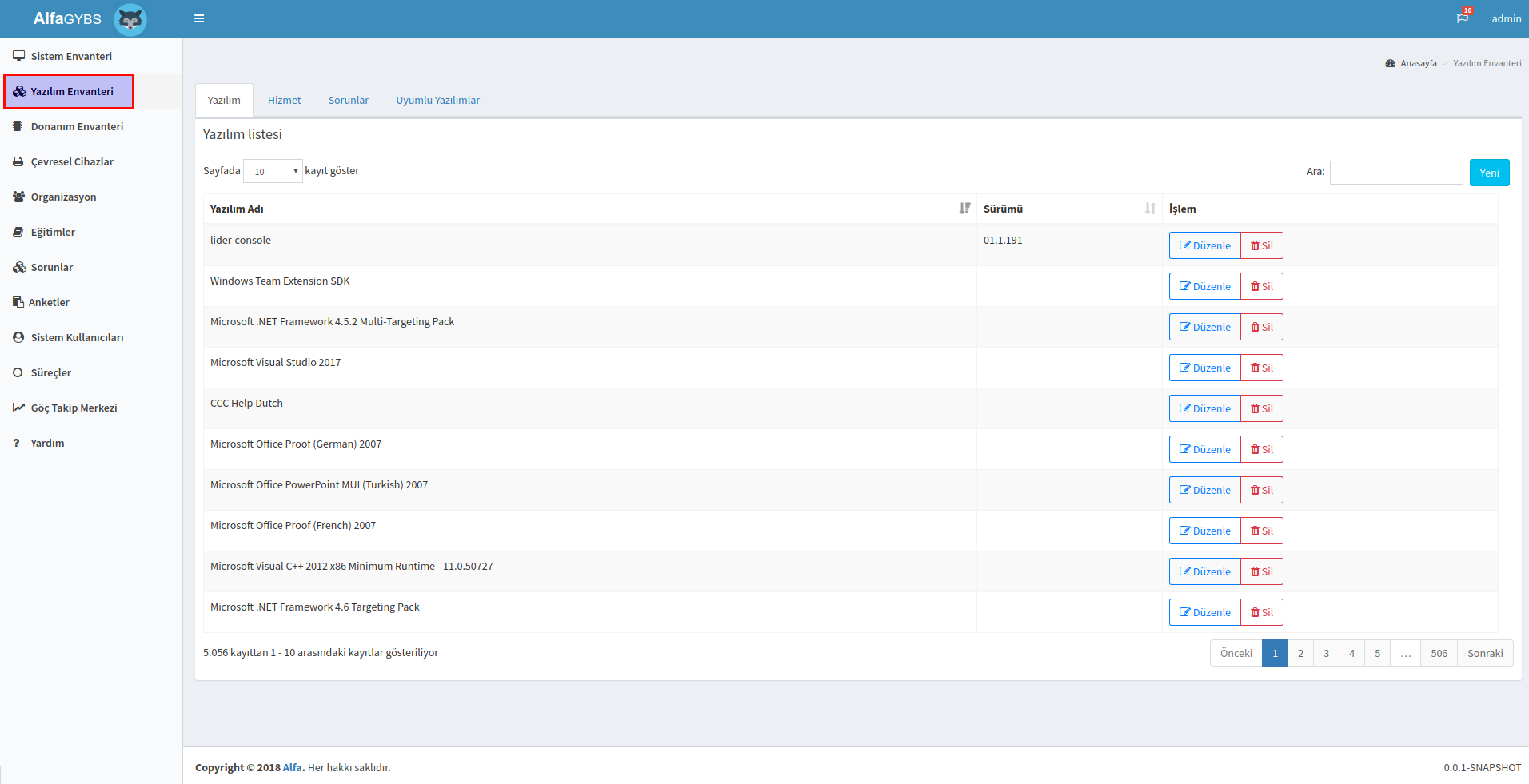The height and width of the screenshot is (784, 1529).
Task: Open Anketler sidebar item
Action: [x=91, y=302]
